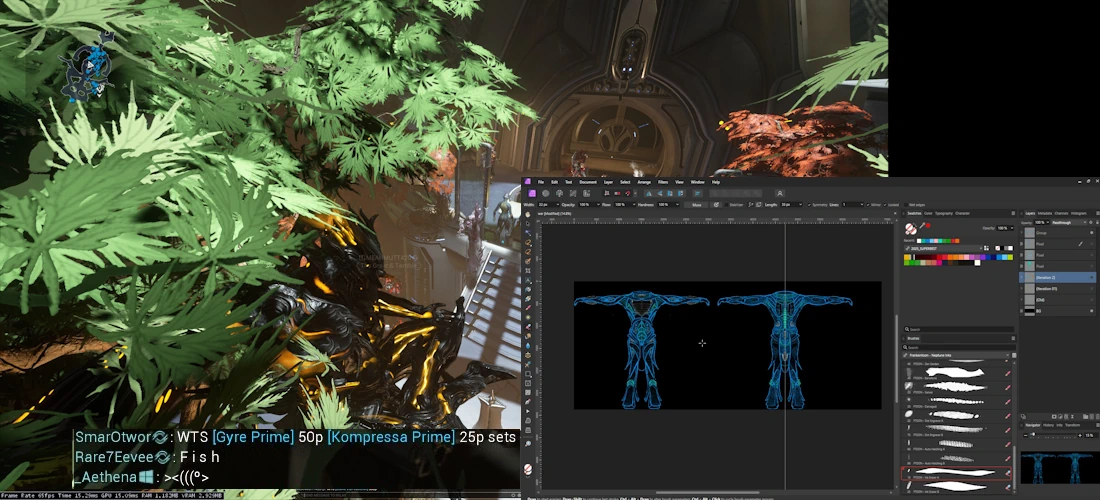The height and width of the screenshot is (500, 1100).
Task: Toggle the Locked checkbox
Action: [x=885, y=205]
